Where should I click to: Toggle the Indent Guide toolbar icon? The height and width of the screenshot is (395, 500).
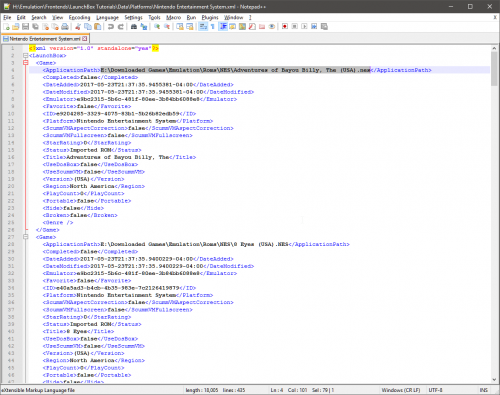(223, 27)
